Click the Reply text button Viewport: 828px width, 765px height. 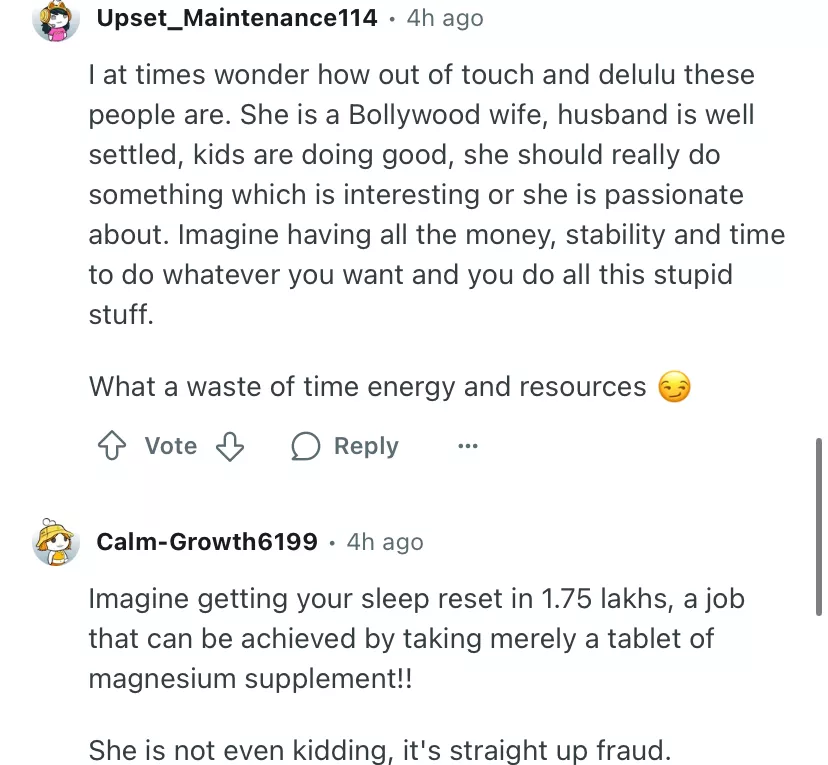click(366, 446)
